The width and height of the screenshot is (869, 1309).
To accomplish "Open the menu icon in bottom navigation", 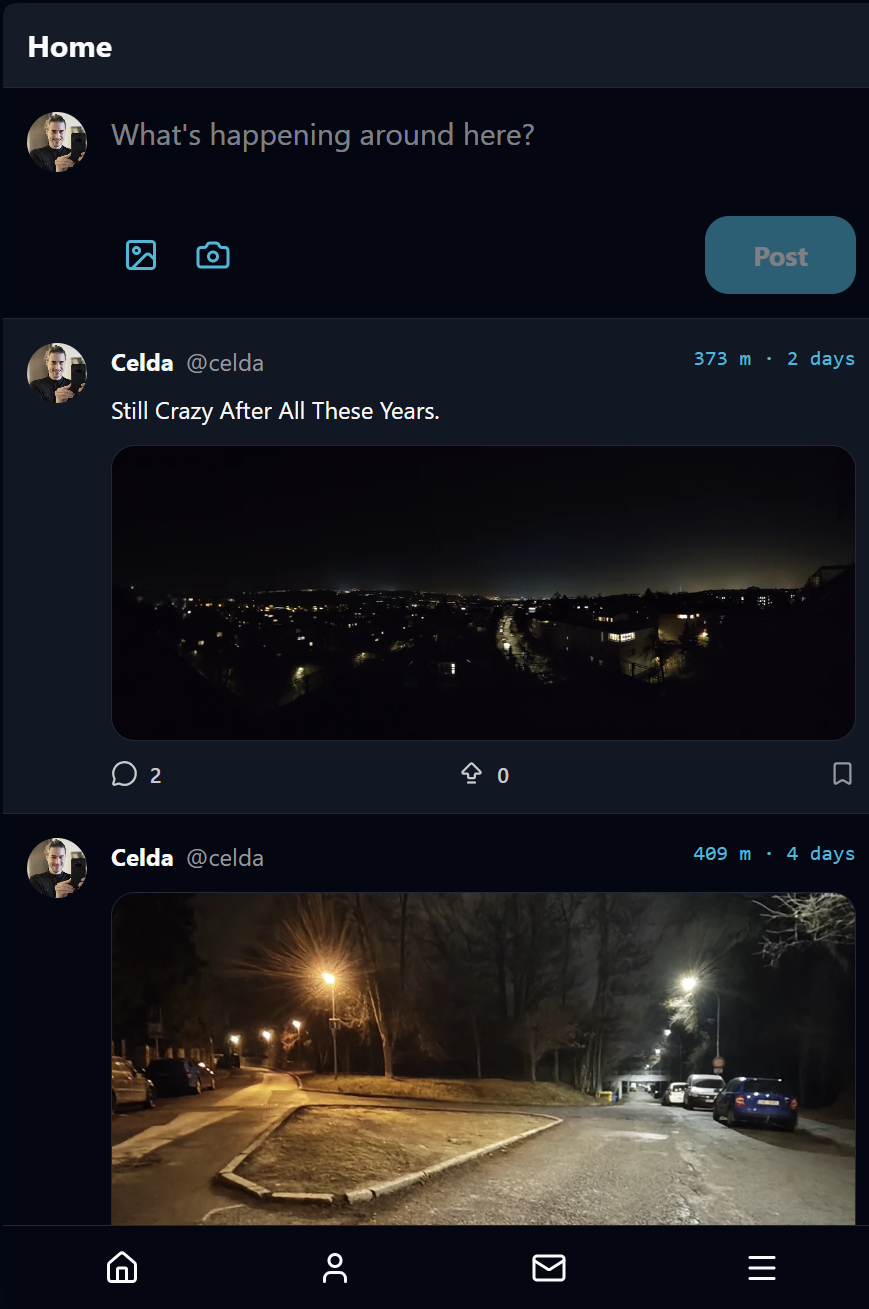I will 761,1267.
